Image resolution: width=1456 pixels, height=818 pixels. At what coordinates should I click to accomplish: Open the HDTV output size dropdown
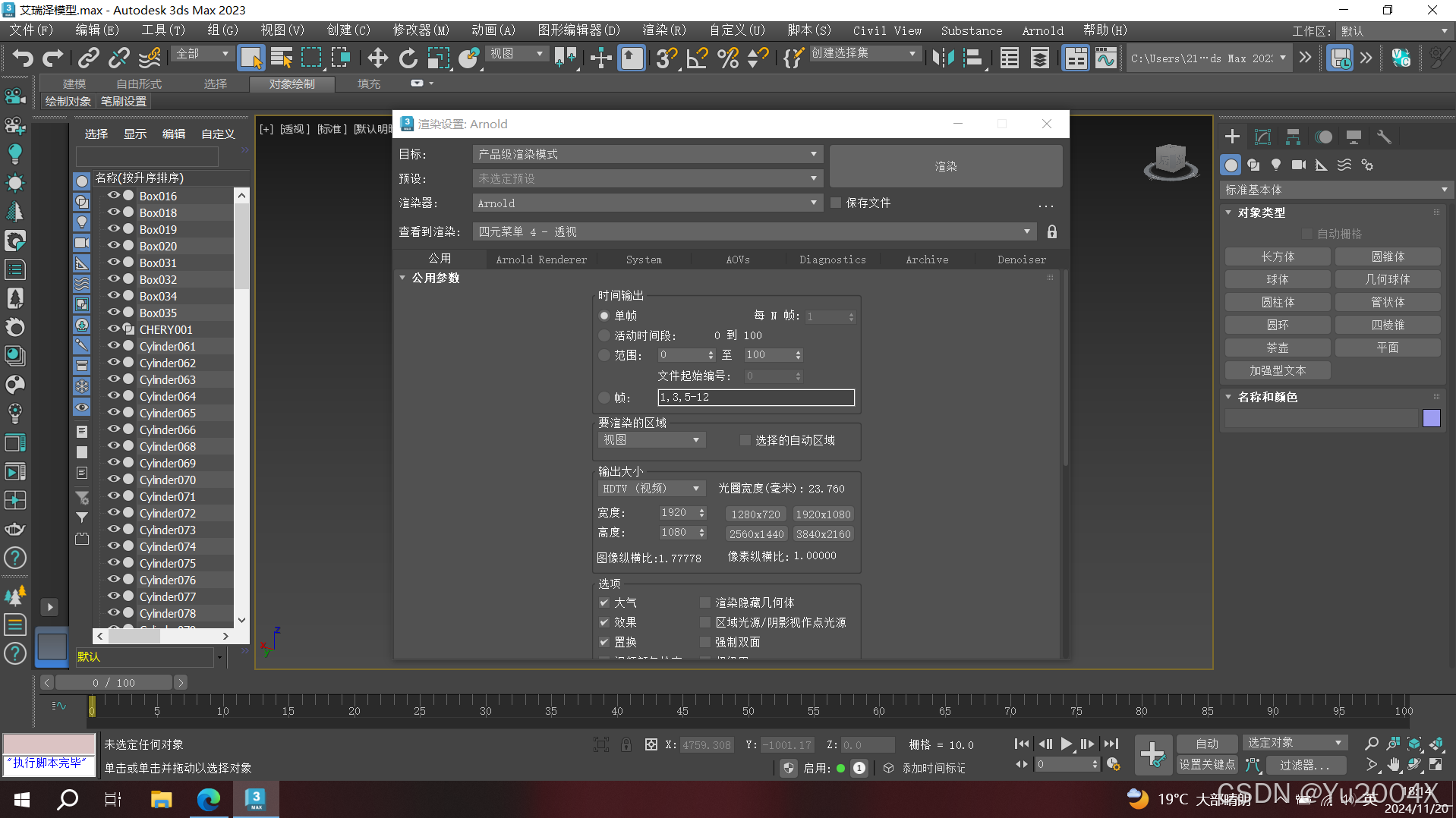pyautogui.click(x=651, y=489)
